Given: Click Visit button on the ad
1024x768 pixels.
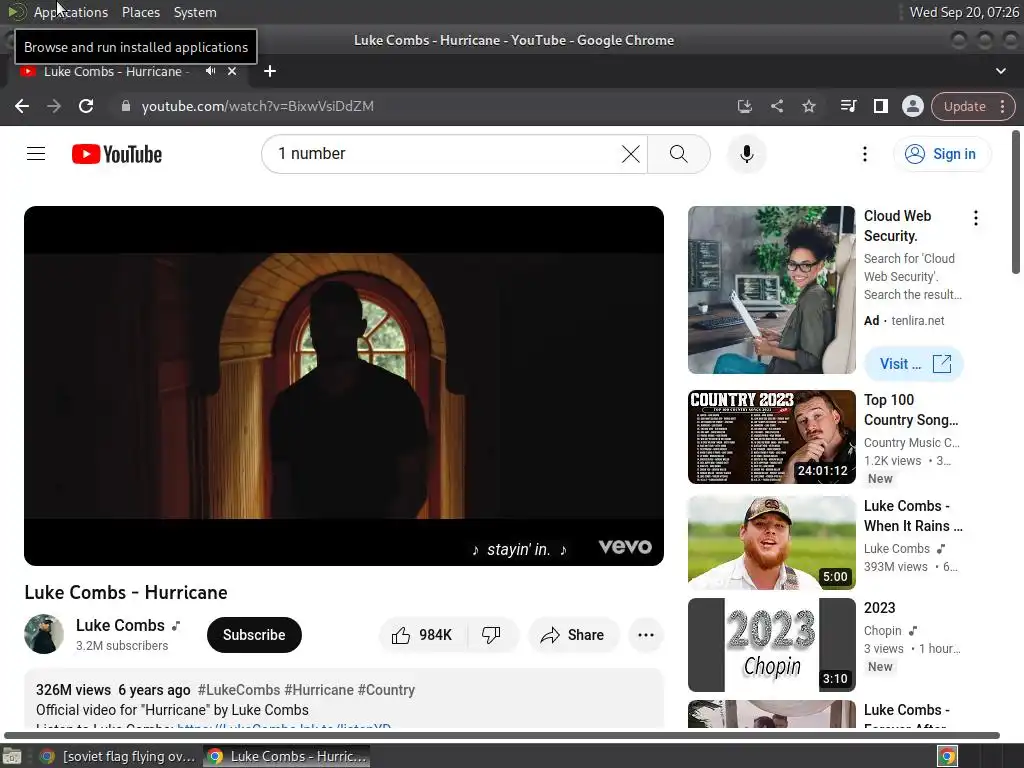Looking at the screenshot, I should click(x=914, y=364).
